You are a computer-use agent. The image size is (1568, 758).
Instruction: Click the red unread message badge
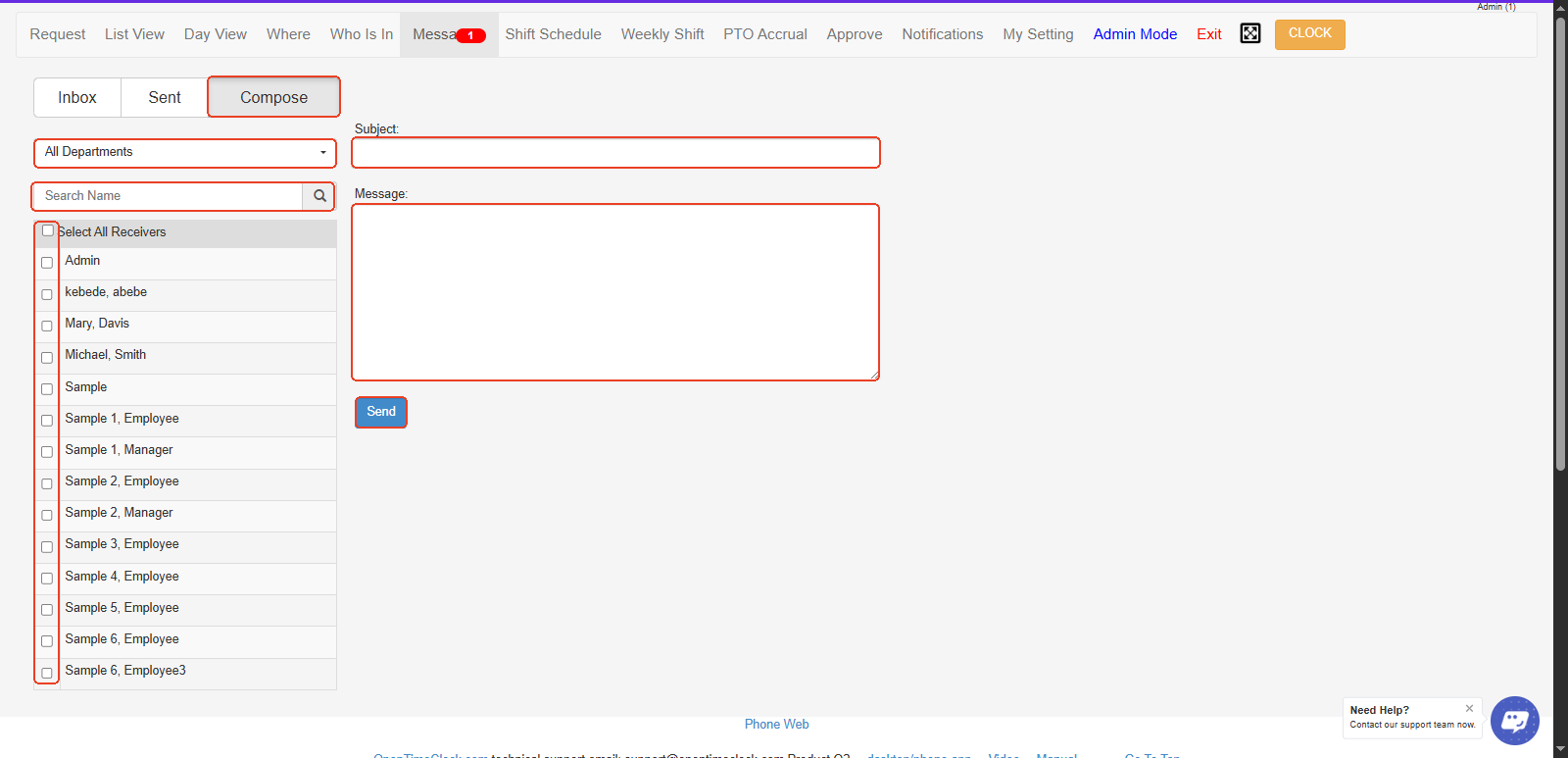[471, 35]
